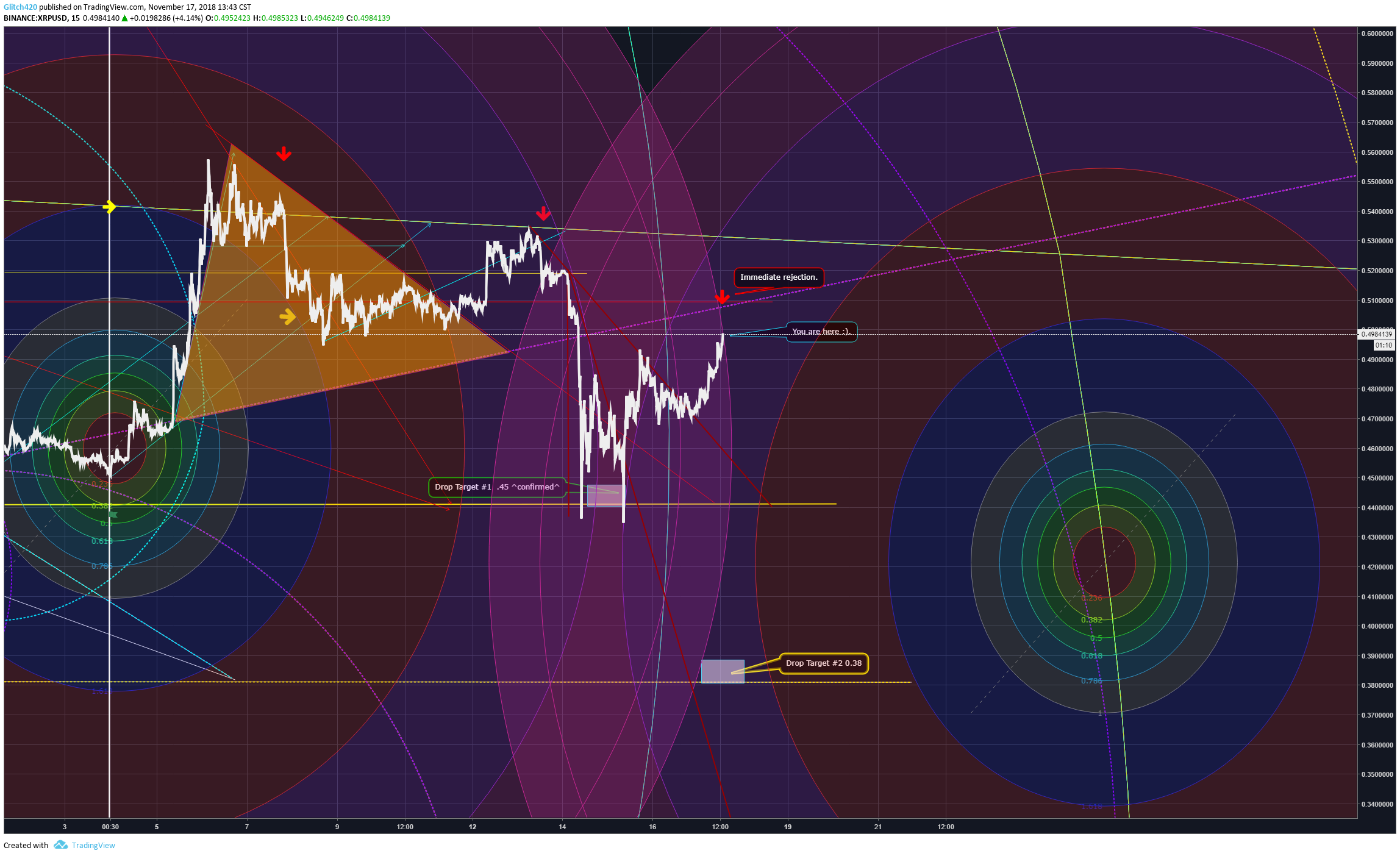
Task: Click the 'Immediate rejection.' callout label
Action: (779, 277)
